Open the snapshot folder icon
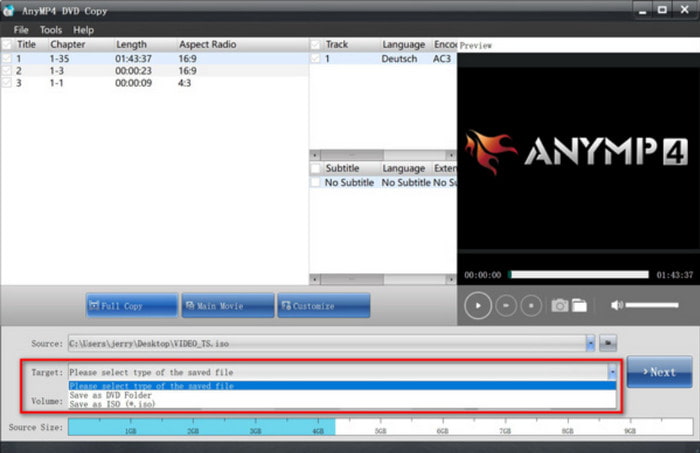The image size is (700, 453). [579, 306]
